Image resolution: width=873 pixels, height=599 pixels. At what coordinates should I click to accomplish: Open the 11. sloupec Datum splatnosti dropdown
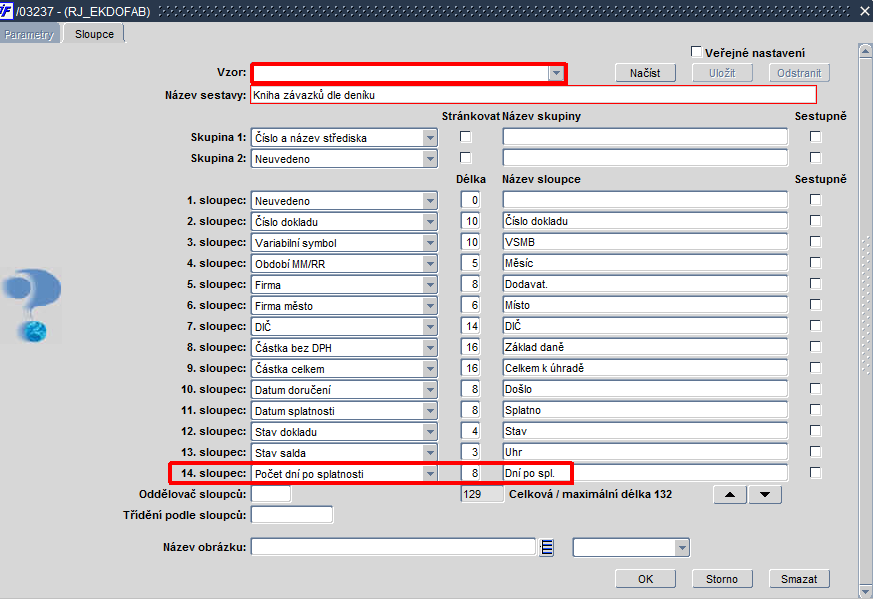coord(429,411)
